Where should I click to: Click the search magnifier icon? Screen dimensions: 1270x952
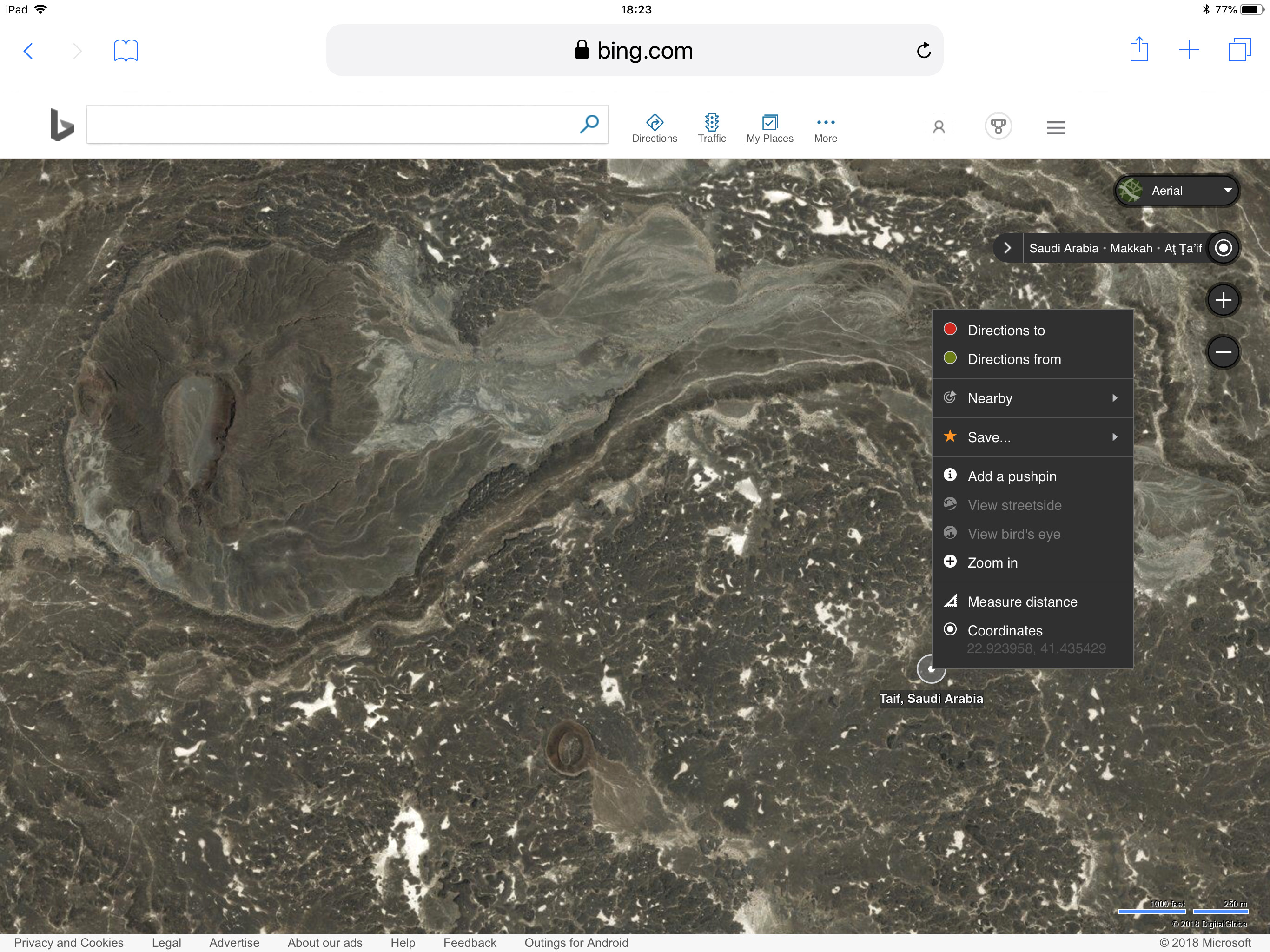tap(589, 124)
